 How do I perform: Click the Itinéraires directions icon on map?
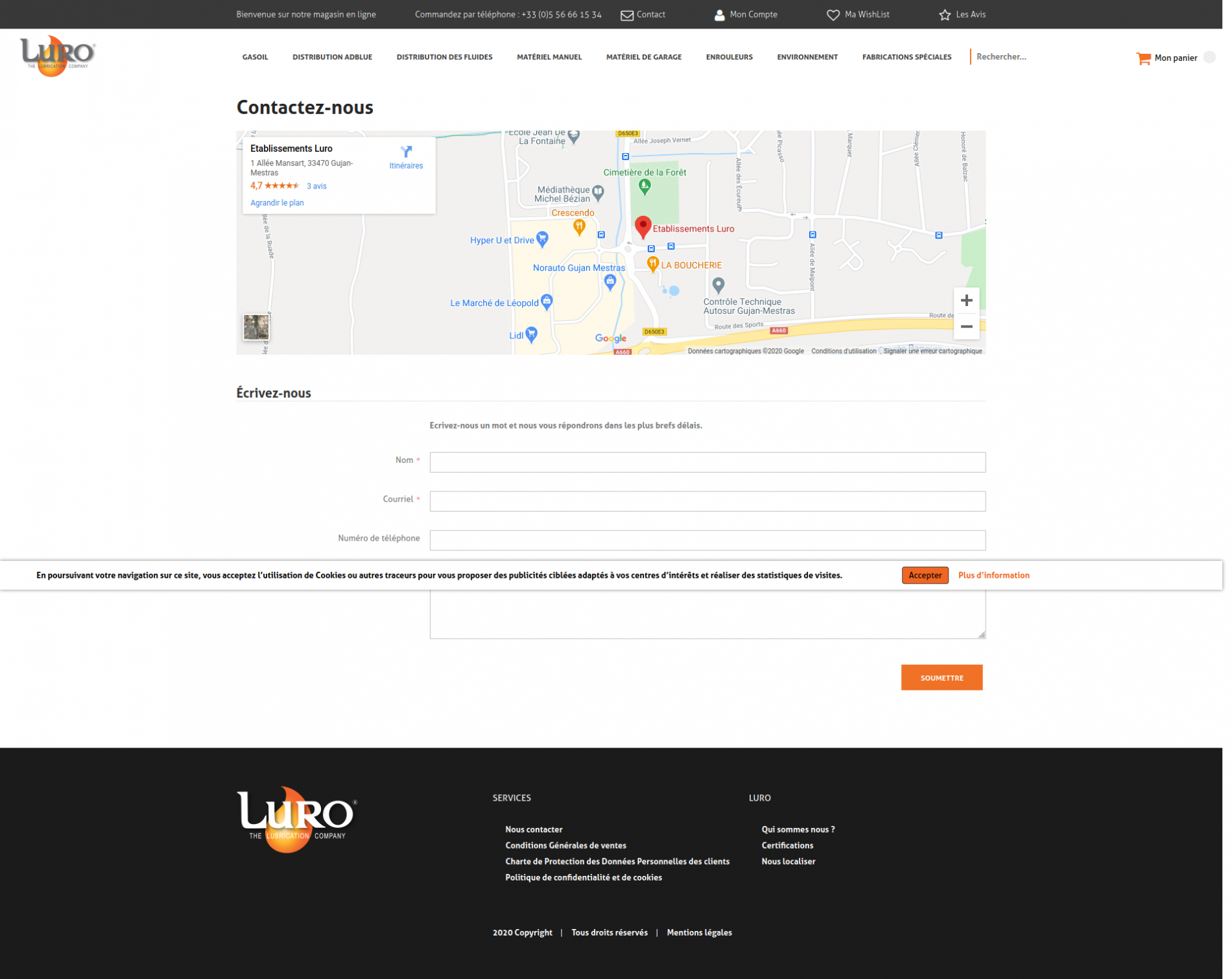pyautogui.click(x=406, y=152)
